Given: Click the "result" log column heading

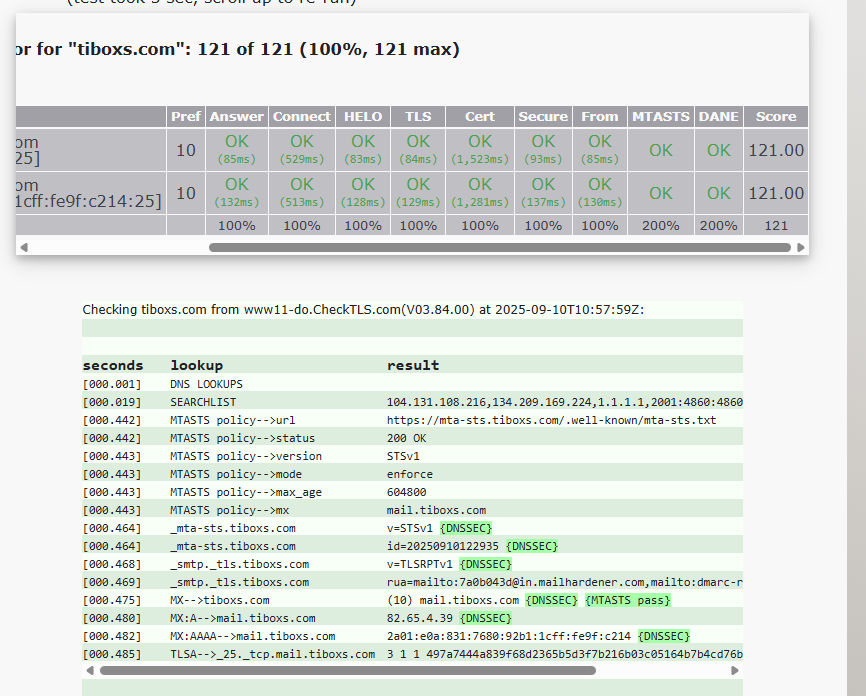Looking at the screenshot, I should point(413,366).
